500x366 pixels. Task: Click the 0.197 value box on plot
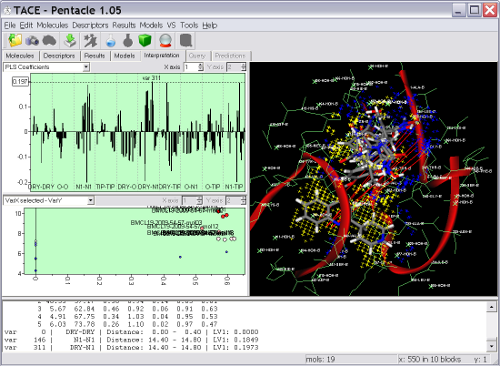[20, 82]
